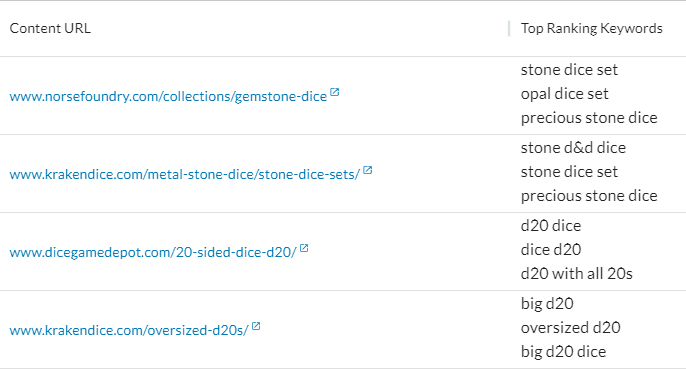This screenshot has width=686, height=369.
Task: Sort by Top Ranking Keywords column header
Action: click(592, 28)
